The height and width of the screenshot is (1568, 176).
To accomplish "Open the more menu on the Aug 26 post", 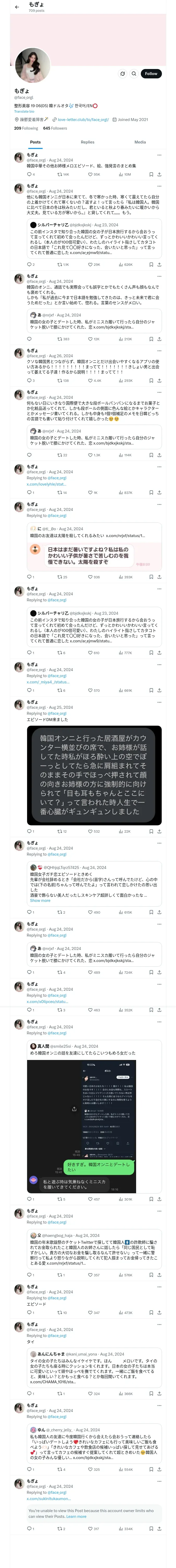I will [160, 351].
